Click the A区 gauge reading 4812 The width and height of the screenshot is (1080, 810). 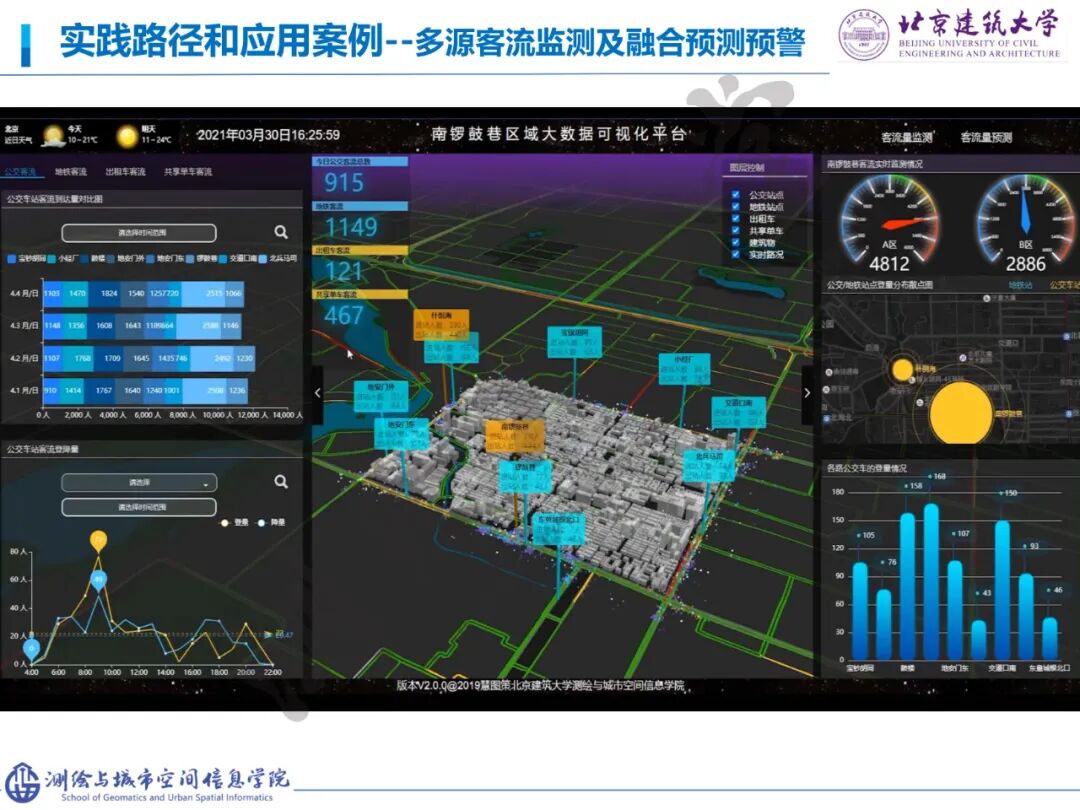pyautogui.click(x=889, y=264)
